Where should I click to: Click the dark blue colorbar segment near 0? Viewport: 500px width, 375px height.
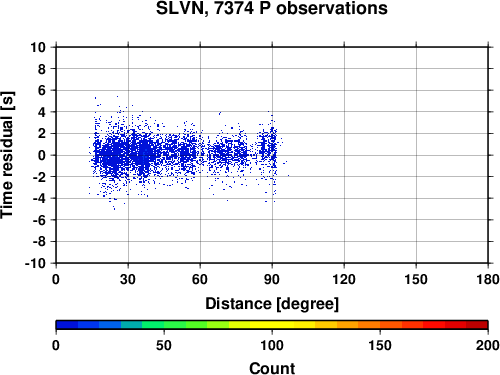tap(67, 325)
